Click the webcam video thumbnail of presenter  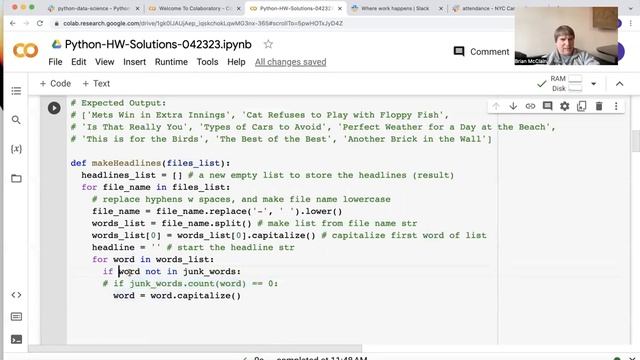pyautogui.click(x=566, y=36)
